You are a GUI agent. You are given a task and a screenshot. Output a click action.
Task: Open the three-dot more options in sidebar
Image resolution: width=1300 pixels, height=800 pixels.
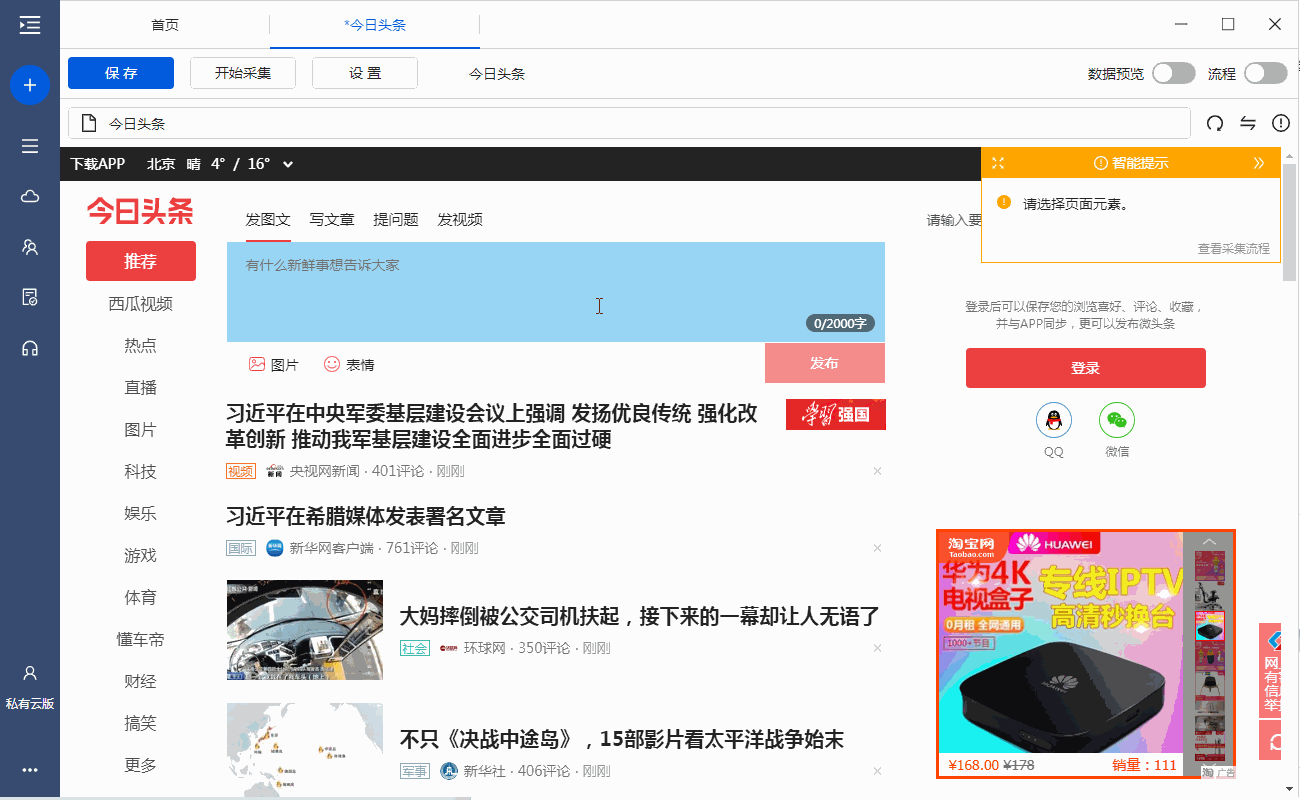coord(30,770)
